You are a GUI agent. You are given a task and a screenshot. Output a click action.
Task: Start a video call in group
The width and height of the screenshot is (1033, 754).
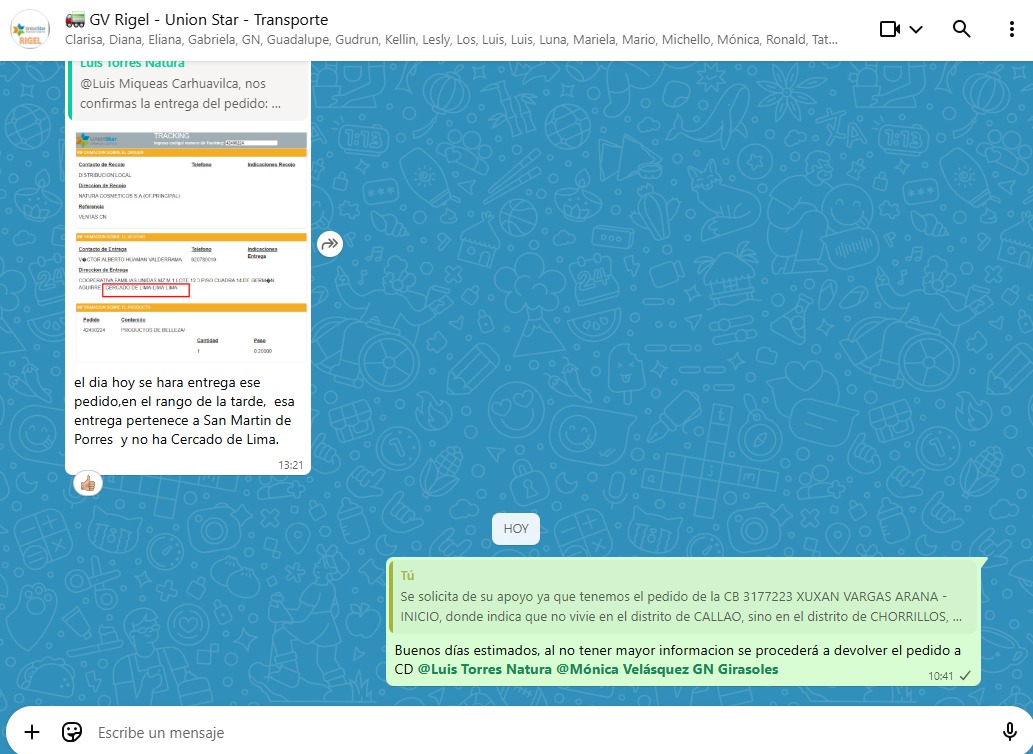point(889,29)
